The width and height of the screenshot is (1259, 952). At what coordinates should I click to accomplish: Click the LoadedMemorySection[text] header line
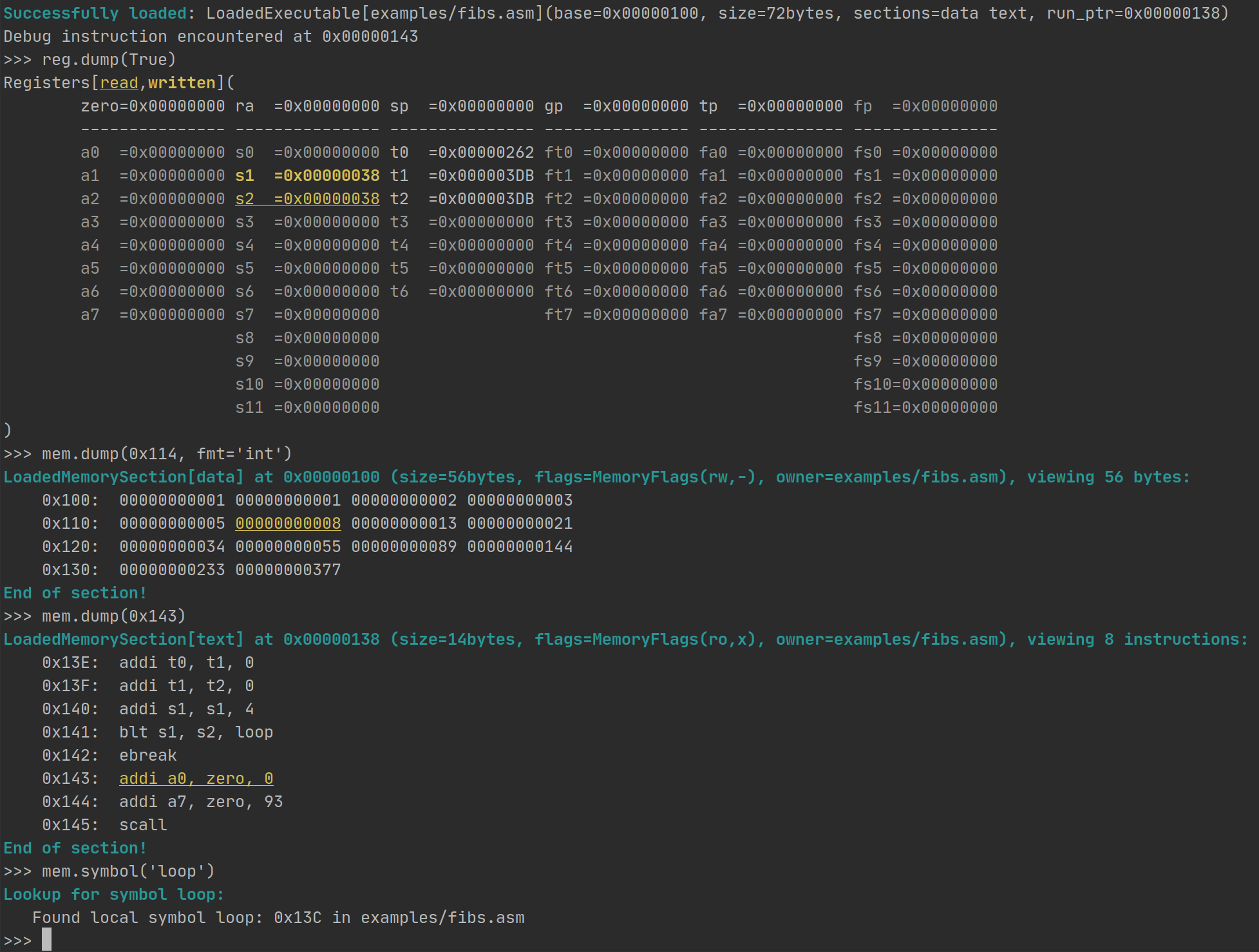point(626,640)
